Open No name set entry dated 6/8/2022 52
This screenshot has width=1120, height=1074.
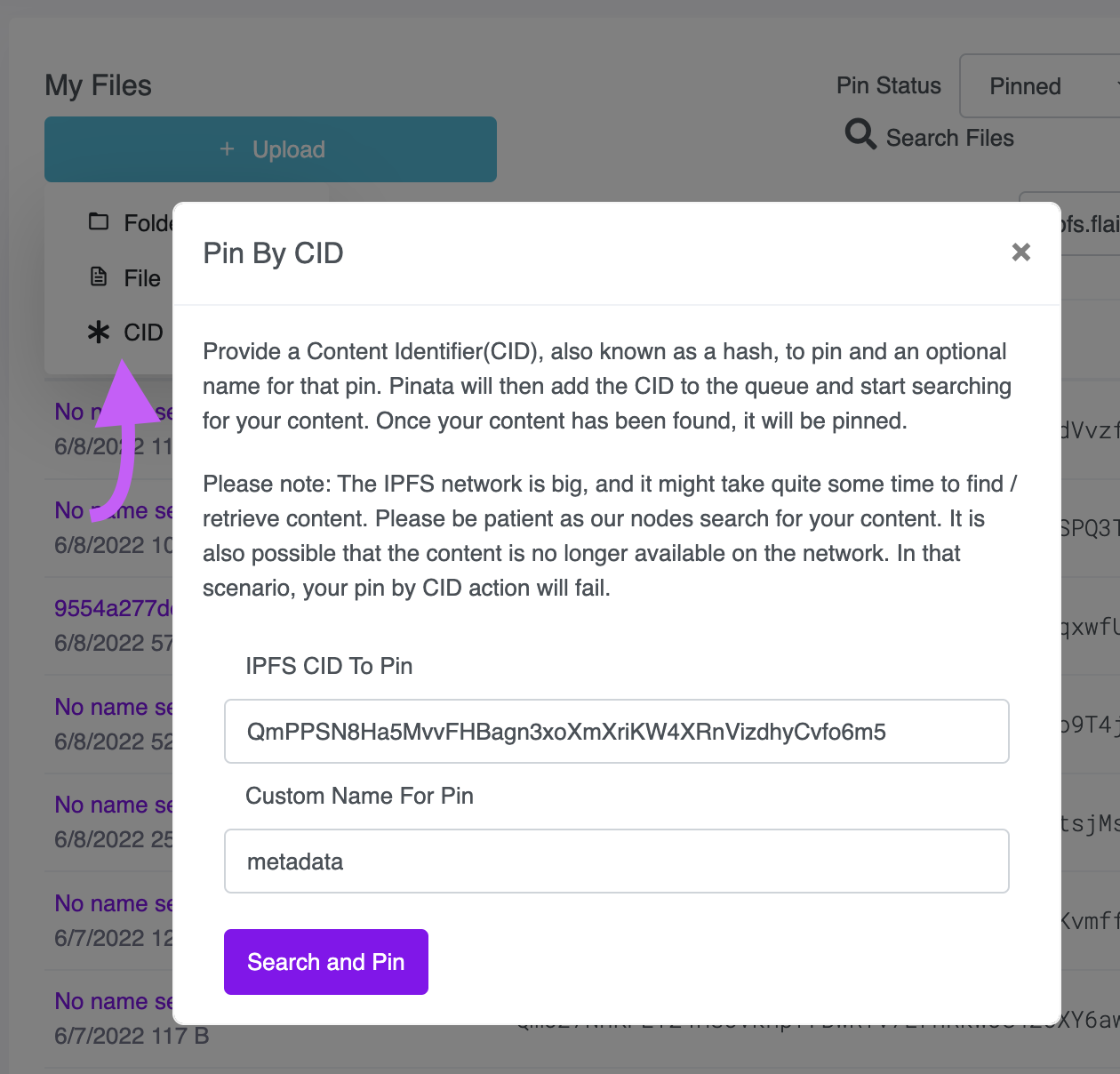pos(114,708)
